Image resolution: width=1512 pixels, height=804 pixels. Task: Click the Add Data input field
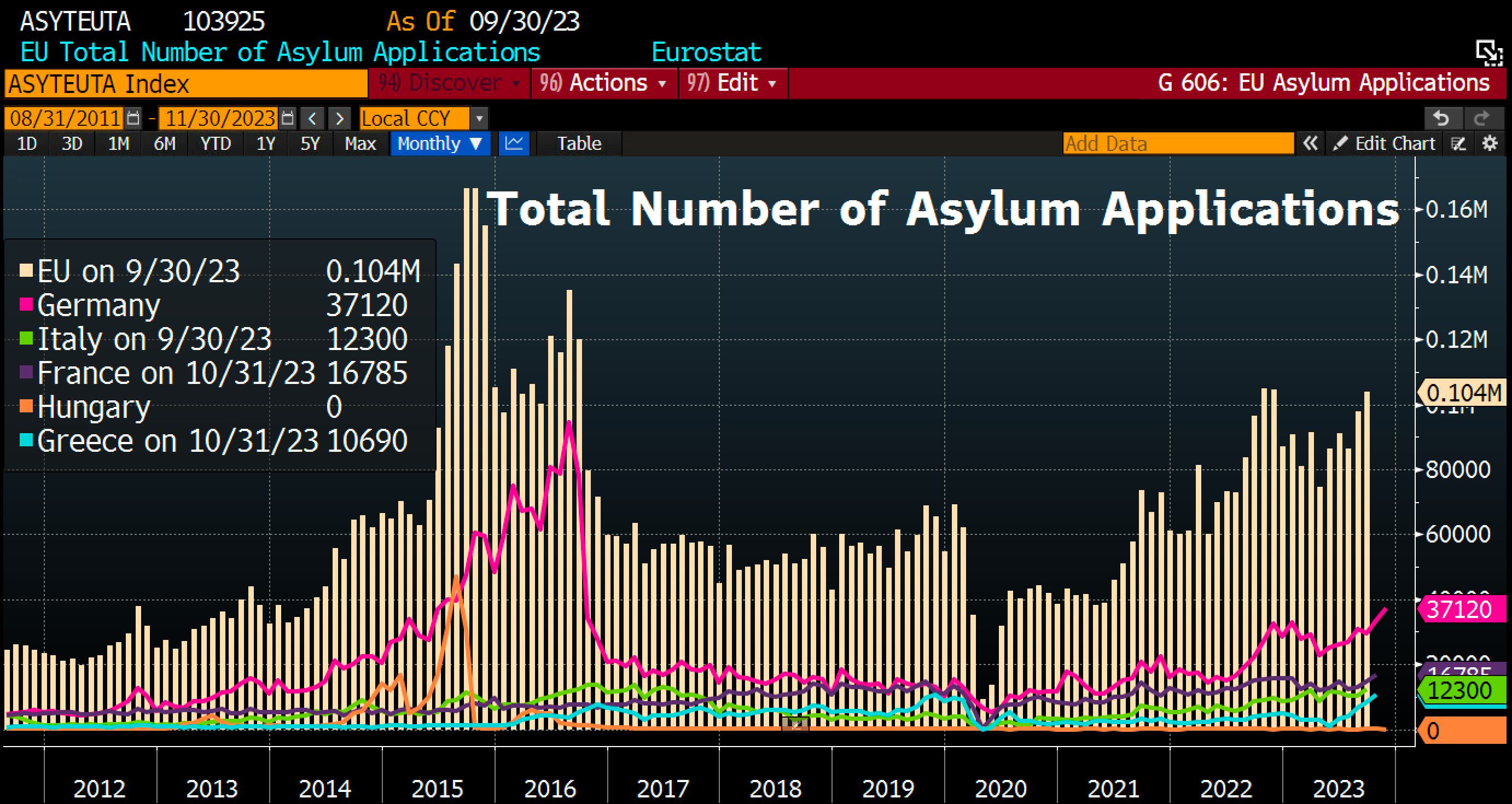(1177, 143)
